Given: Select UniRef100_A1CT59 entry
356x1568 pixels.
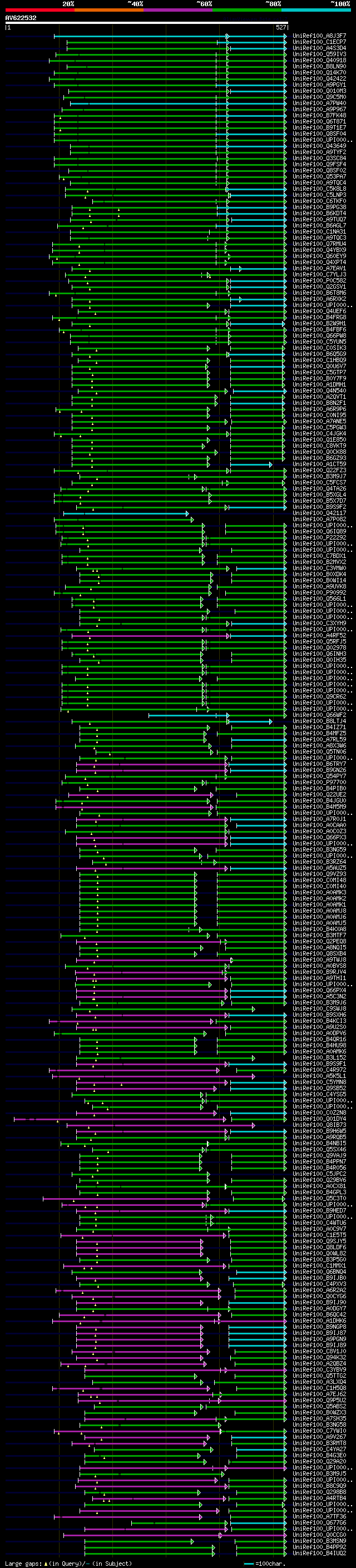Looking at the screenshot, I should click(319, 464).
